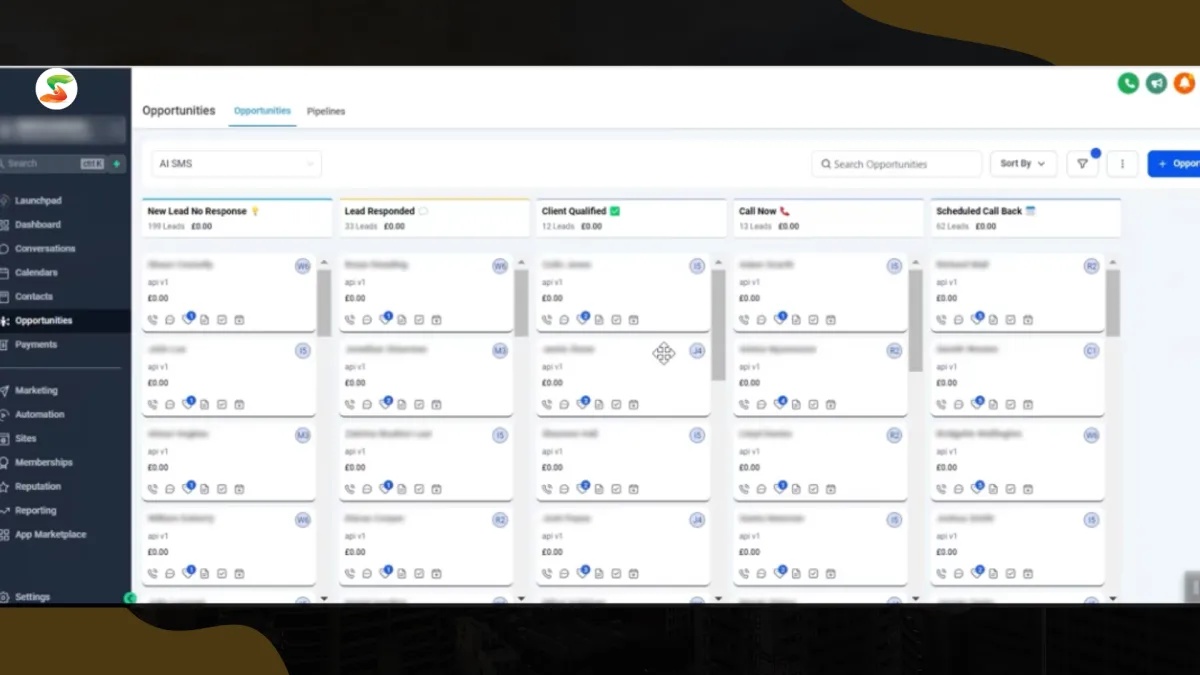The image size is (1200, 675).
Task: Click scrollbar thumb of Client Qualified column
Action: pyautogui.click(x=718, y=325)
